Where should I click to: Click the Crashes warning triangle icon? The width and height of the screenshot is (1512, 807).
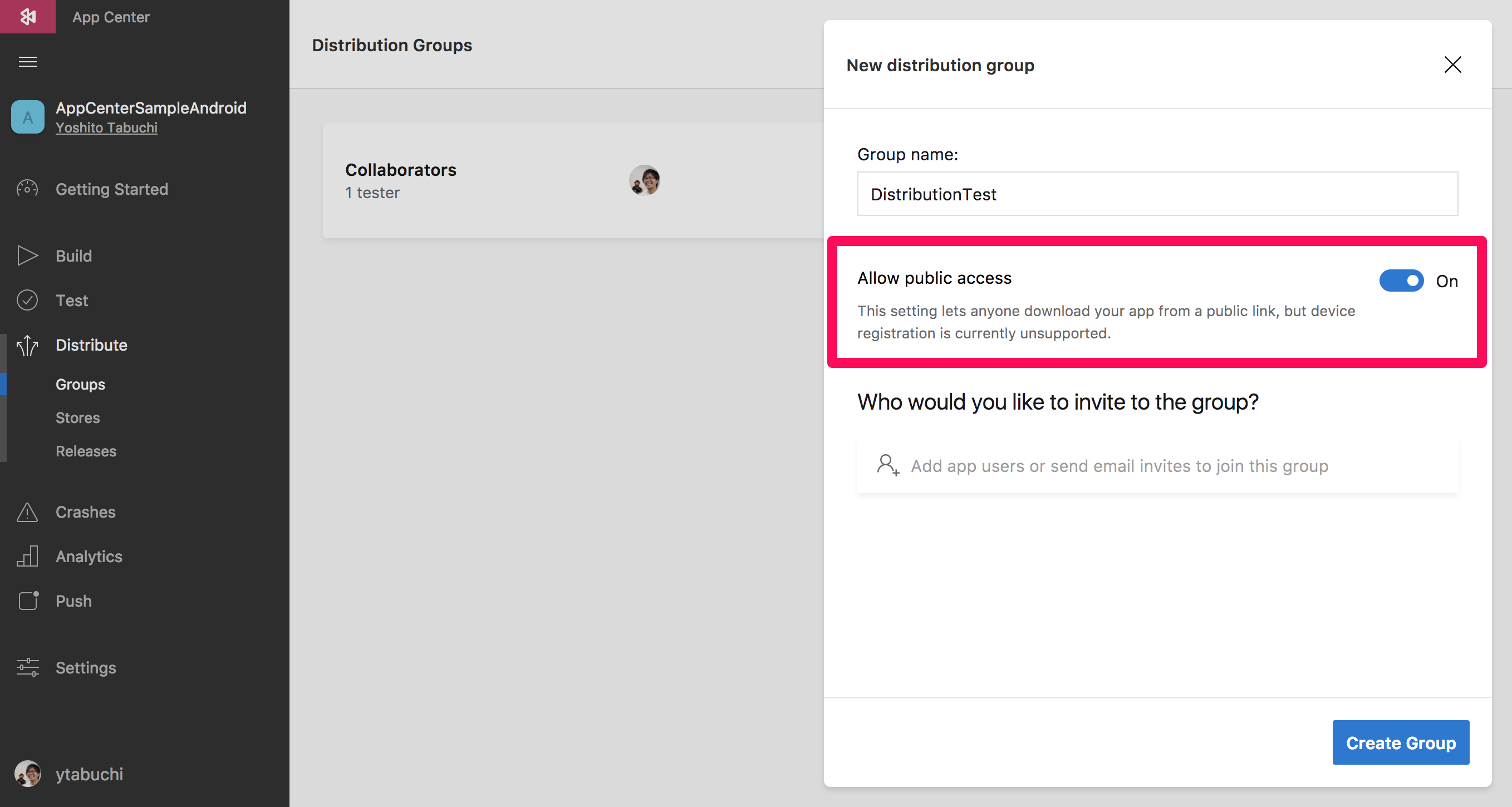point(27,512)
